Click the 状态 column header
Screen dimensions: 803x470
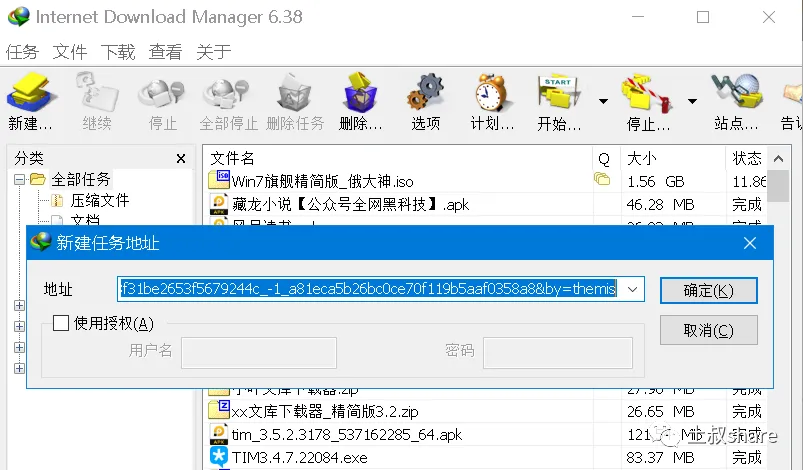[746, 158]
